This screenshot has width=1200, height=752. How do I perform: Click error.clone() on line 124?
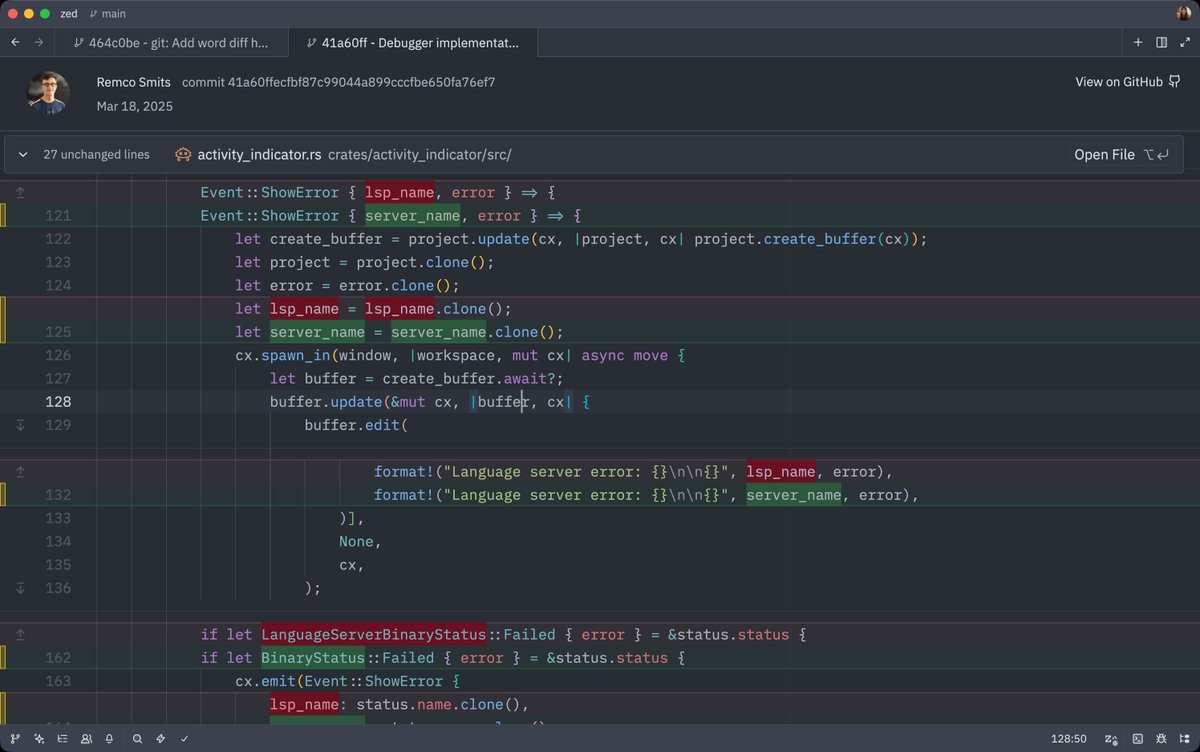pyautogui.click(x=400, y=285)
